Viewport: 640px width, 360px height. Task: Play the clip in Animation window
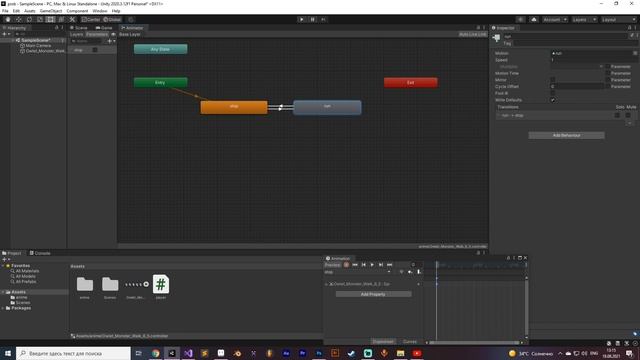click(x=372, y=265)
